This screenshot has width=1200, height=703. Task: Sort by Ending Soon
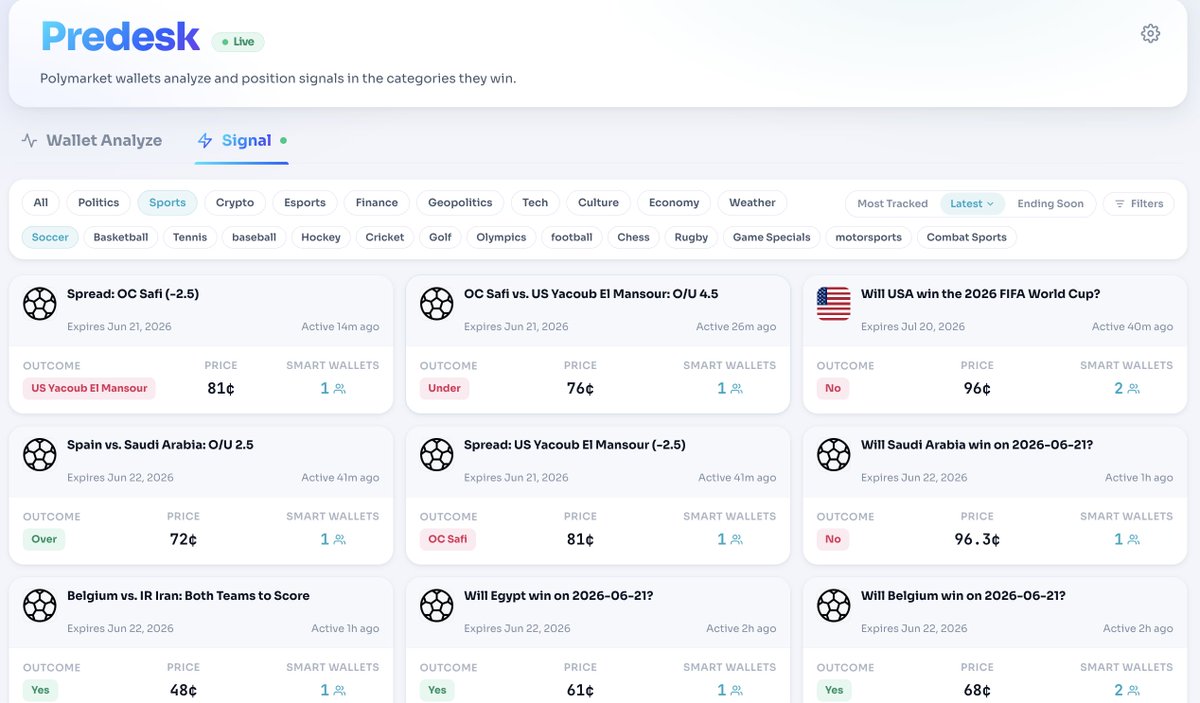click(x=1050, y=204)
